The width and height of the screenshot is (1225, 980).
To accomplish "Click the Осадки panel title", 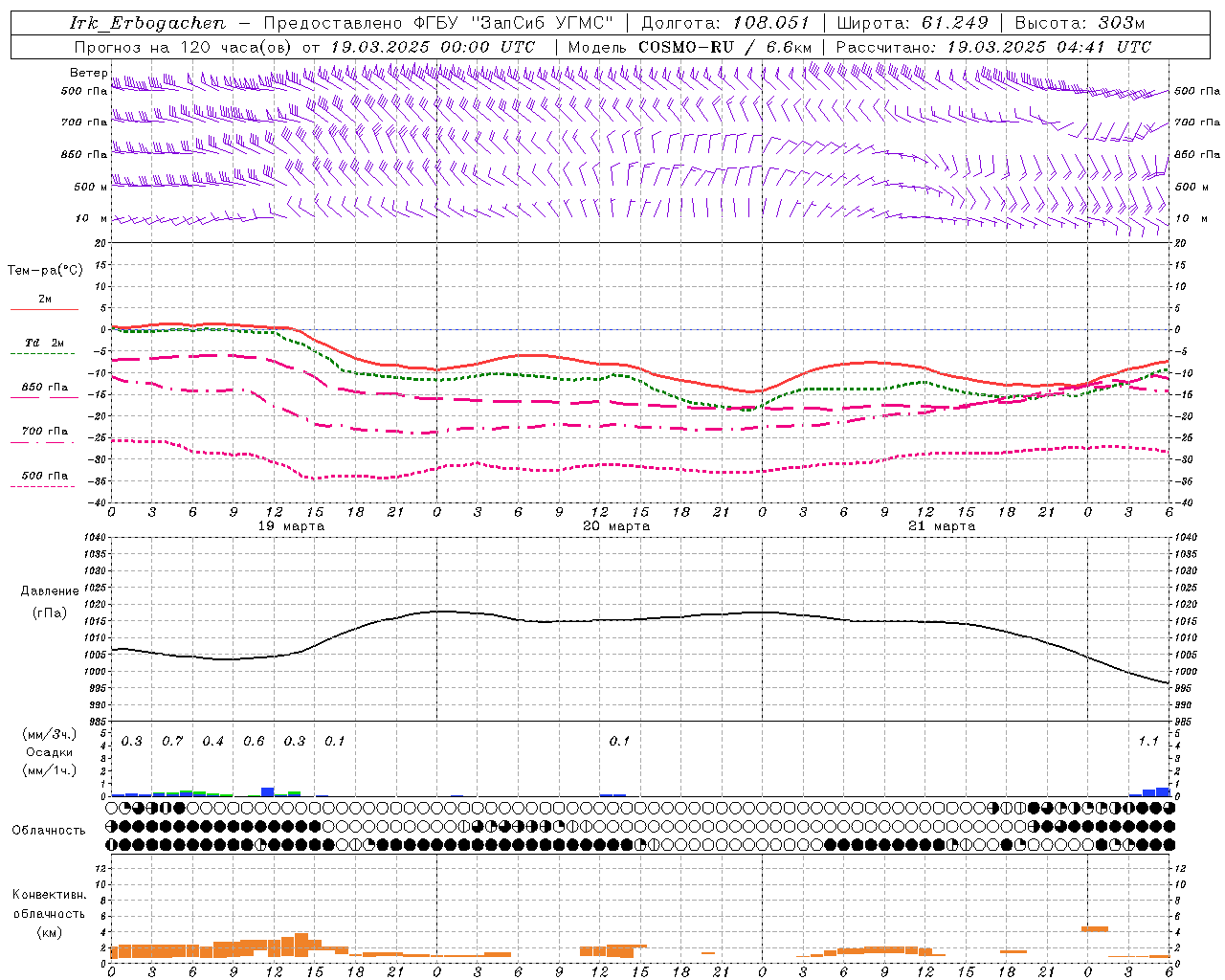I will 49,752.
